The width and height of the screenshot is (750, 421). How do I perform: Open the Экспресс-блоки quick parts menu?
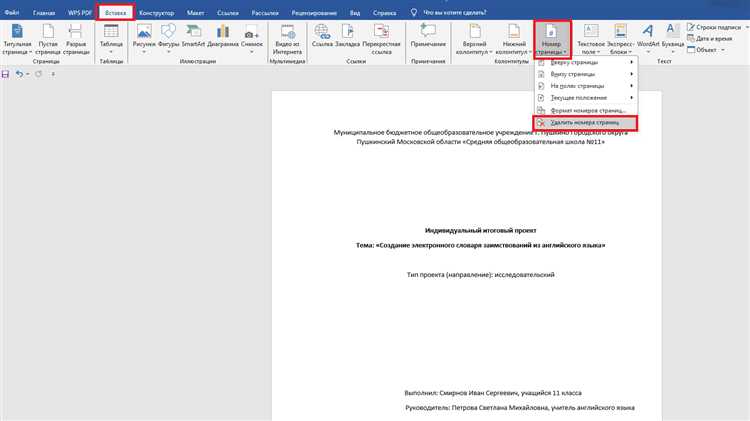620,39
